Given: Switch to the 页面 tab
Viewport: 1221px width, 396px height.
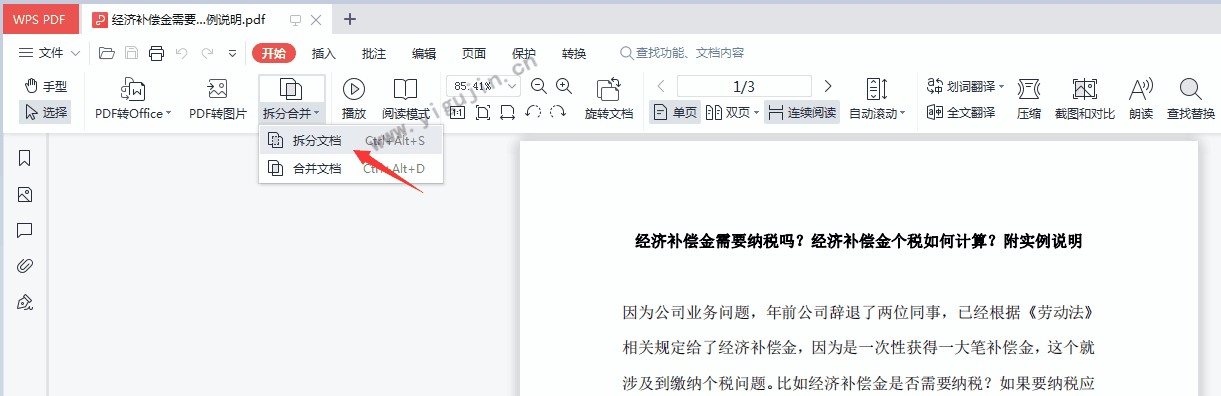Looking at the screenshot, I should [x=474, y=53].
